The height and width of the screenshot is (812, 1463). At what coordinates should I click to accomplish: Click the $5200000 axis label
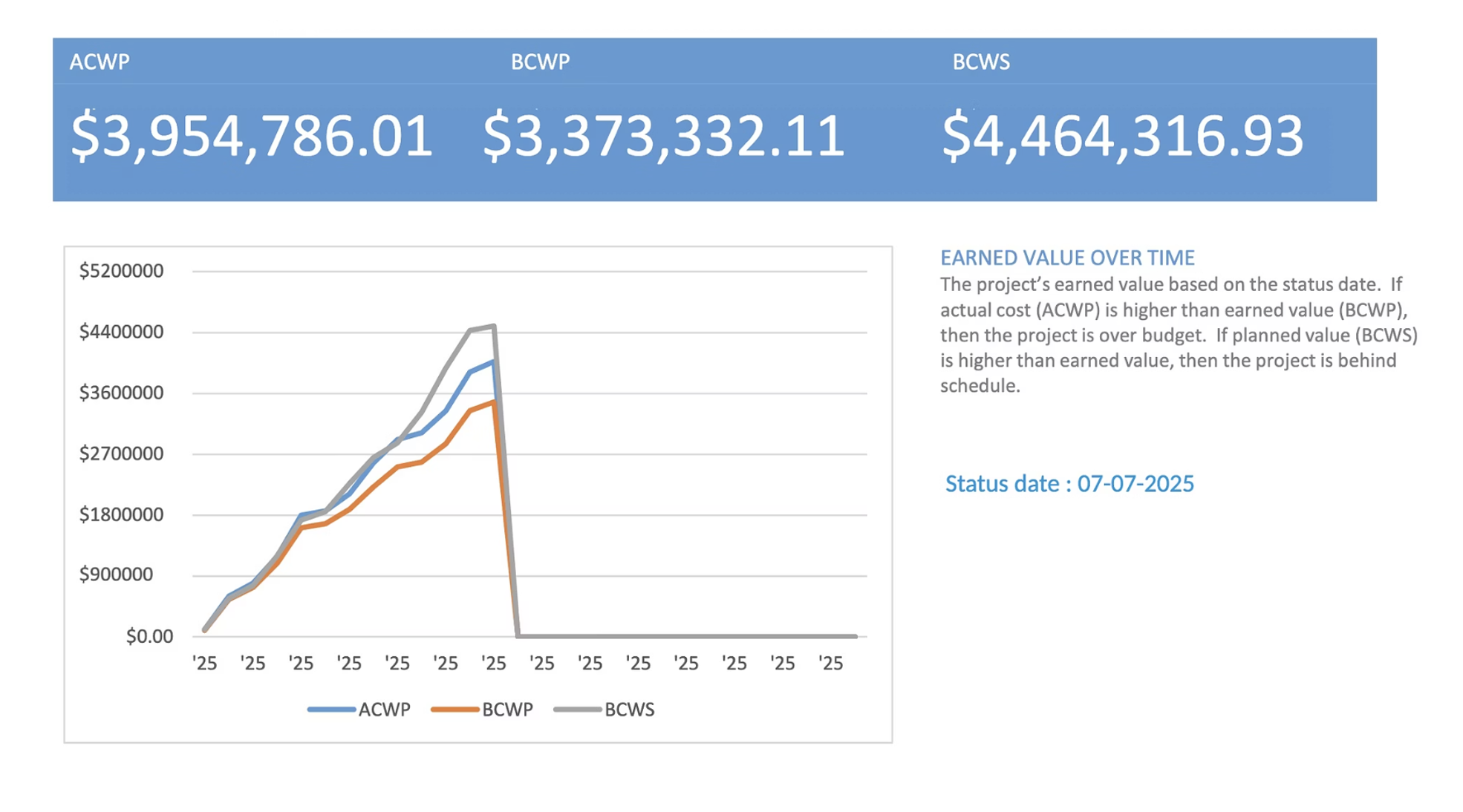[121, 271]
